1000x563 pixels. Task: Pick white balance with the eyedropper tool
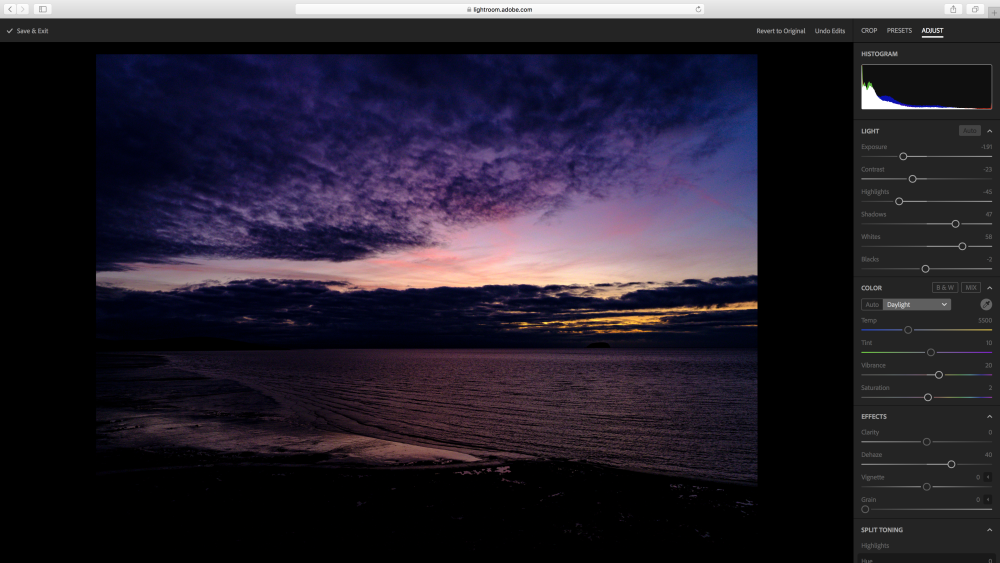(x=986, y=304)
